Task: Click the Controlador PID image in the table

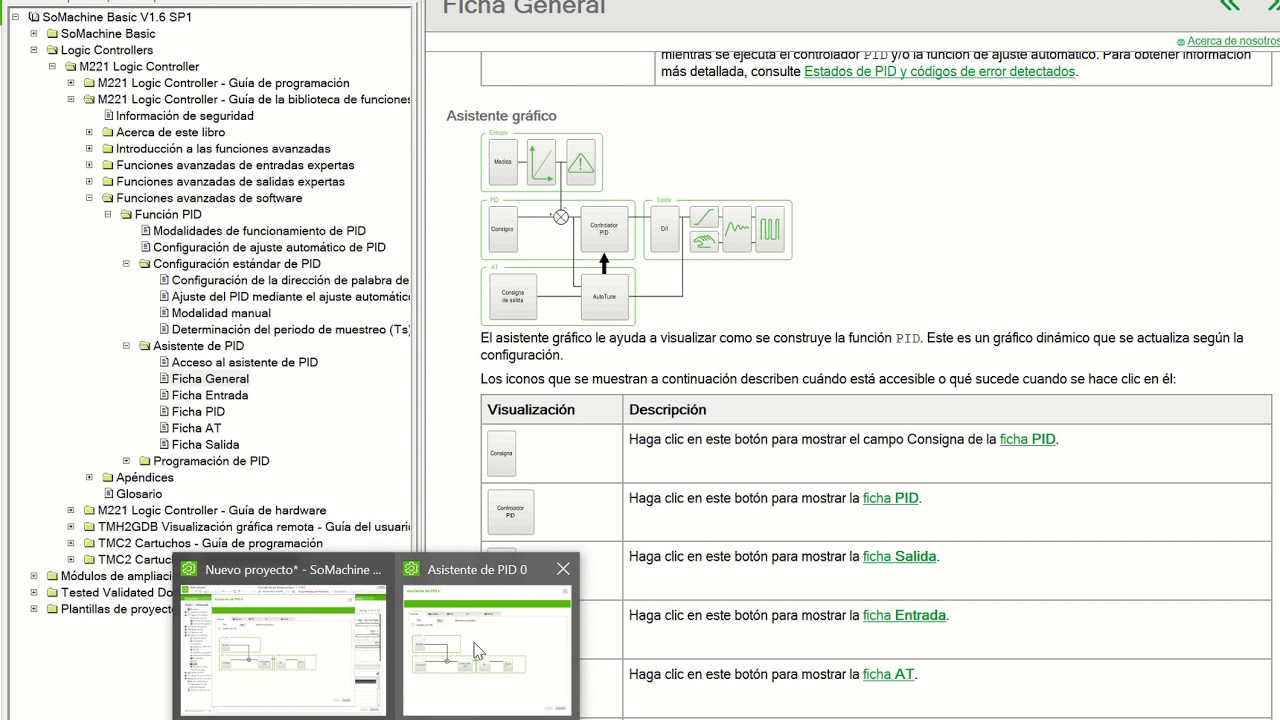Action: [510, 512]
